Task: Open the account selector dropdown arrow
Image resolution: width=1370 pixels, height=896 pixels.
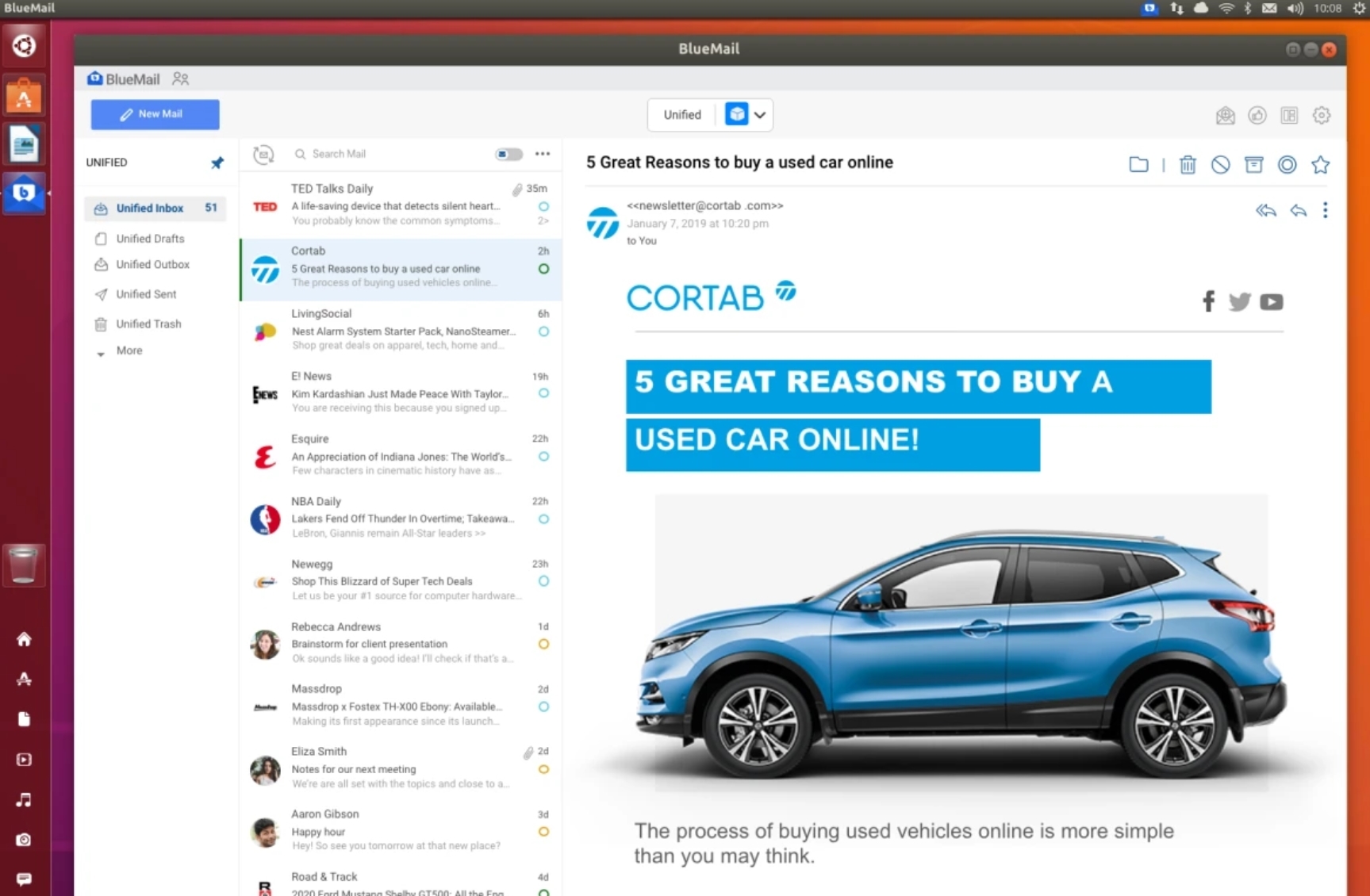Action: tap(760, 115)
